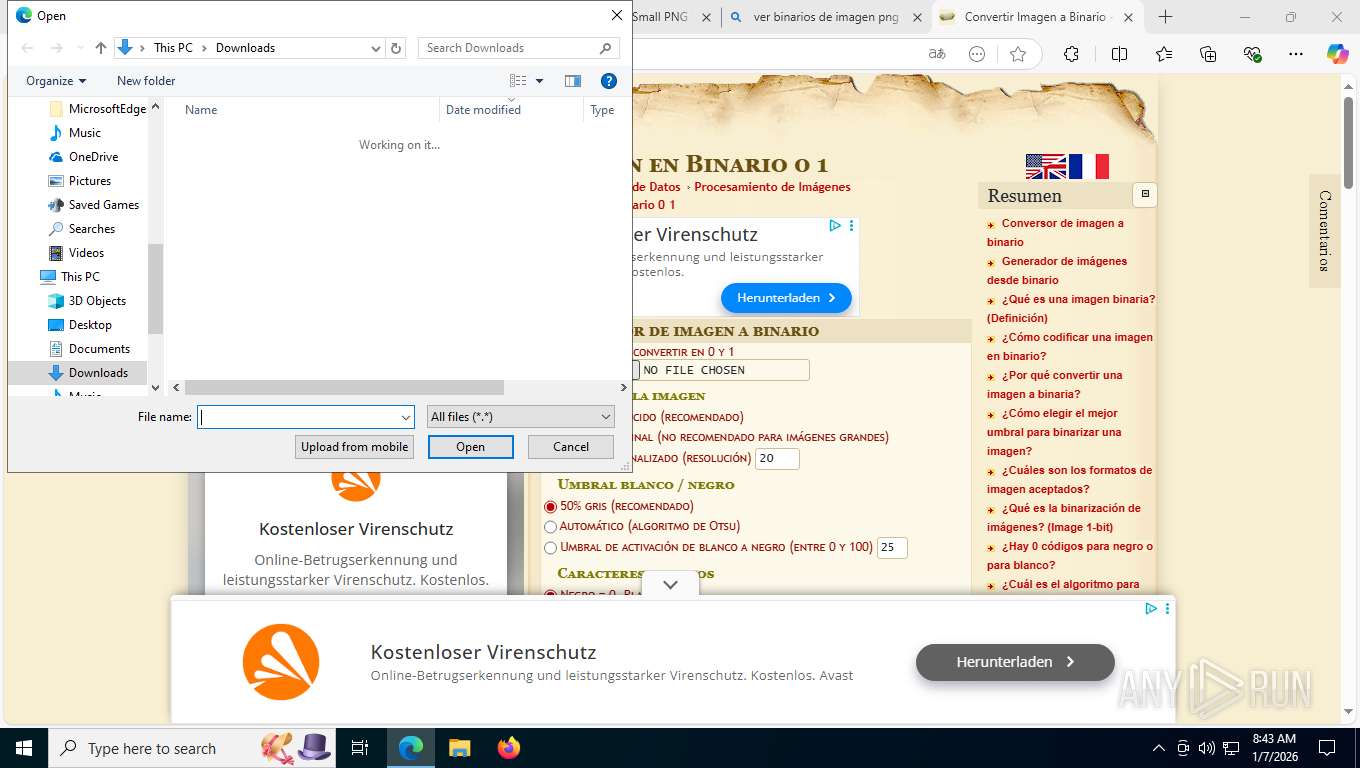Open the view options dropdown arrow
This screenshot has height=768, width=1360.
tap(539, 81)
